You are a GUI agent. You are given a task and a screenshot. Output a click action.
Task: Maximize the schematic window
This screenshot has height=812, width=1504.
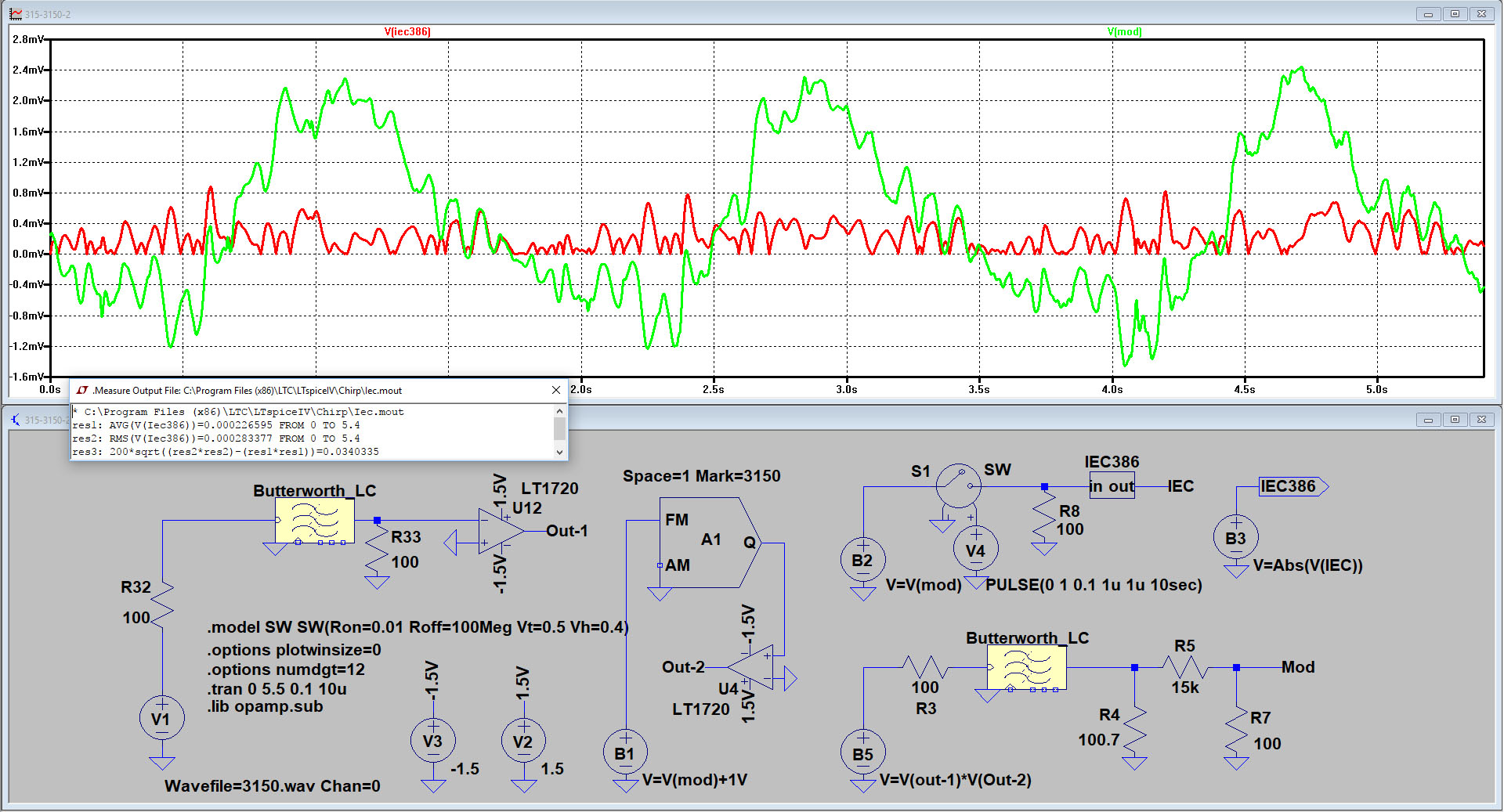(1455, 420)
